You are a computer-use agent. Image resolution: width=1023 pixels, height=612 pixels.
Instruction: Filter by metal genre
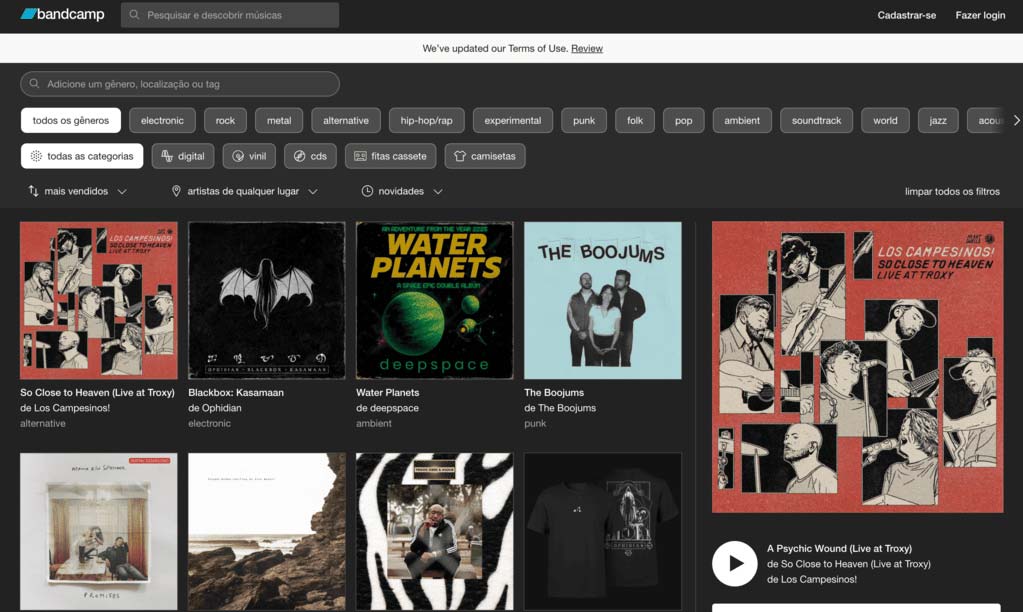[279, 120]
